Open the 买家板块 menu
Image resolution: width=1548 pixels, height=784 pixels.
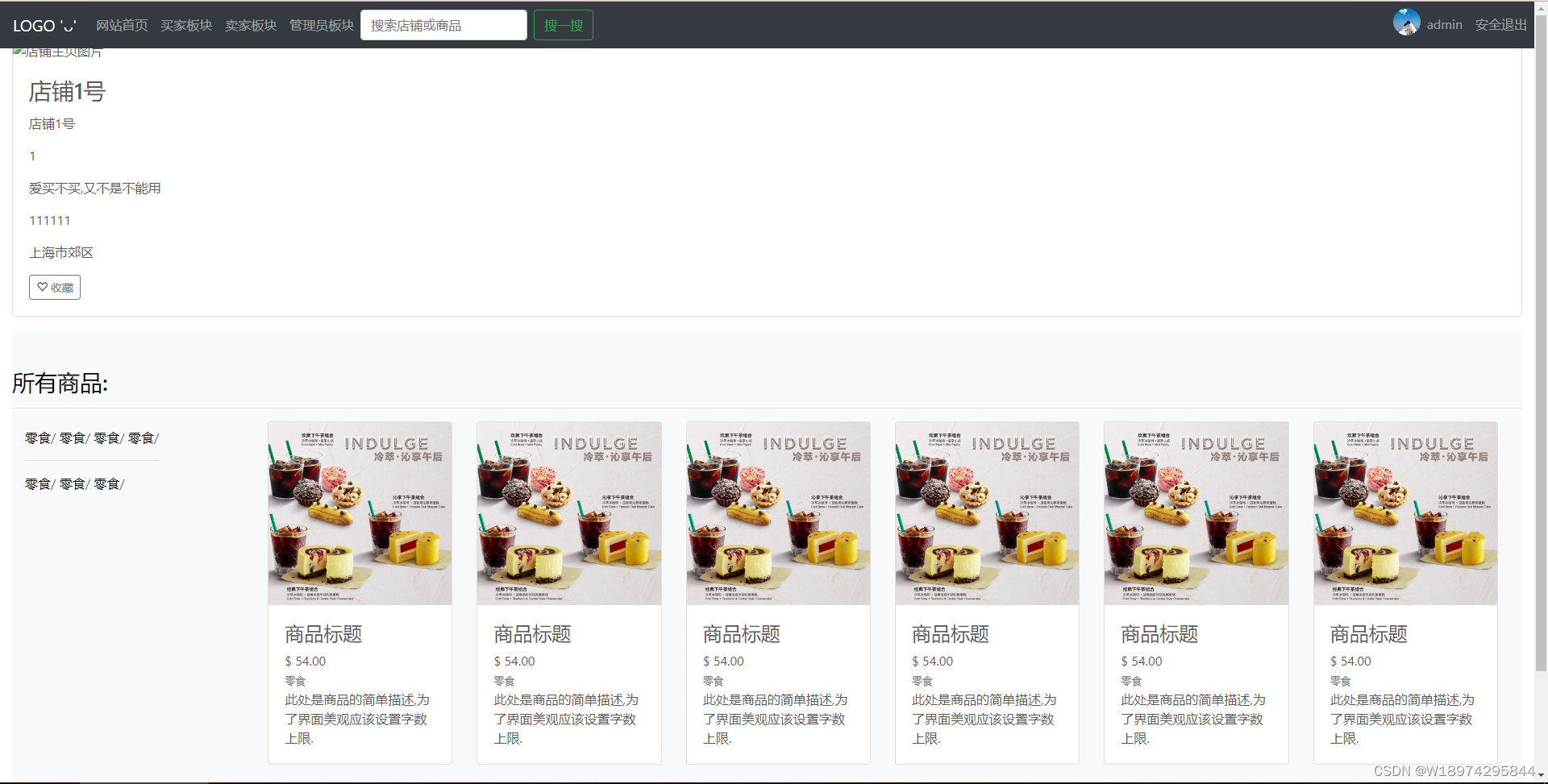tap(186, 26)
